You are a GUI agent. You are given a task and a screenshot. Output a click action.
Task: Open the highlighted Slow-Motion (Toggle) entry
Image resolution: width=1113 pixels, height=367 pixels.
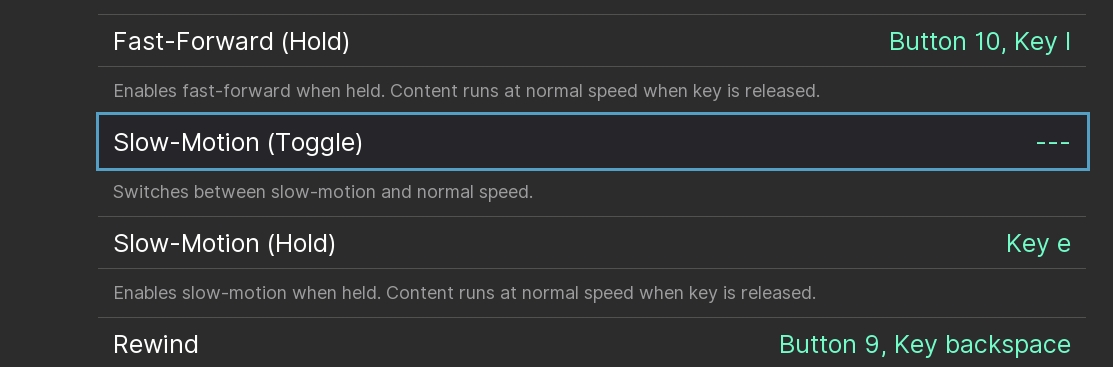click(592, 142)
